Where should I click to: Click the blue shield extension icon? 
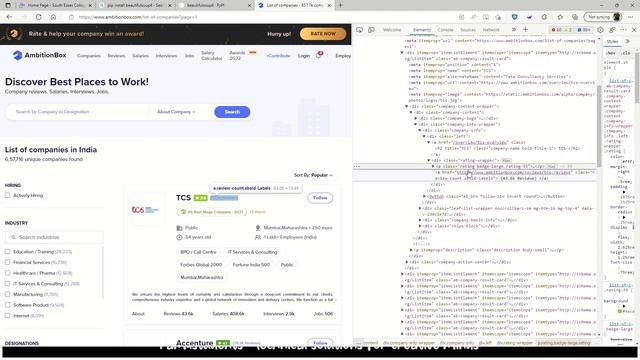[514, 17]
